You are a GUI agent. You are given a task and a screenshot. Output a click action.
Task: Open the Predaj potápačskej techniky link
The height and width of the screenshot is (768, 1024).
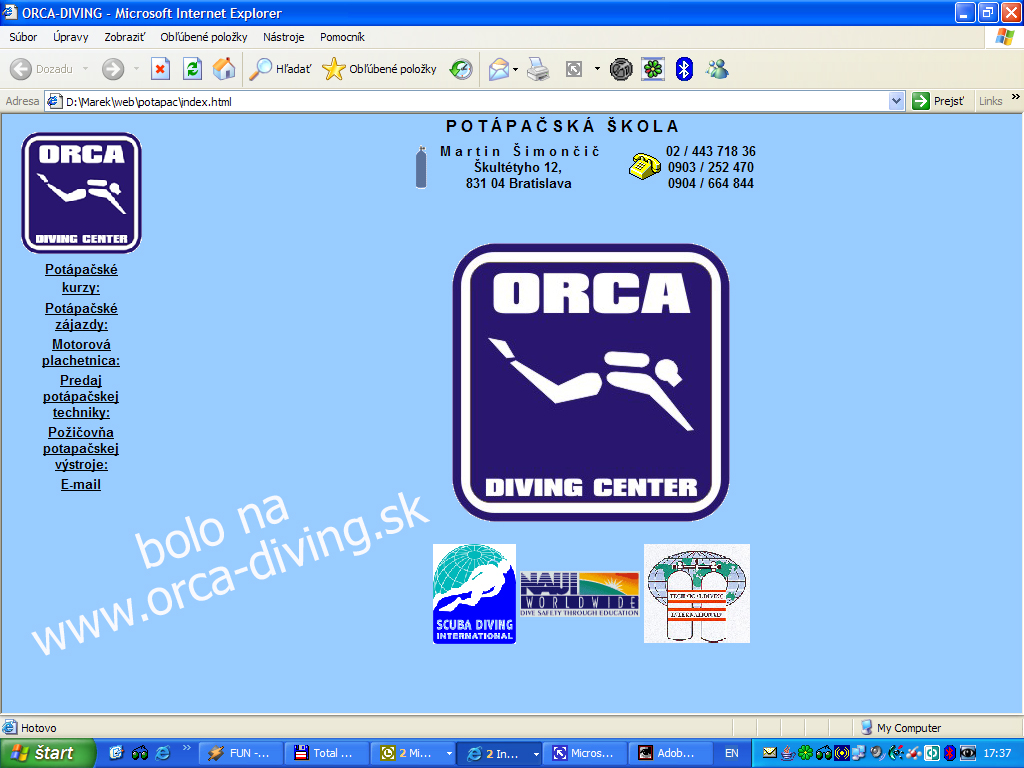tap(81, 396)
